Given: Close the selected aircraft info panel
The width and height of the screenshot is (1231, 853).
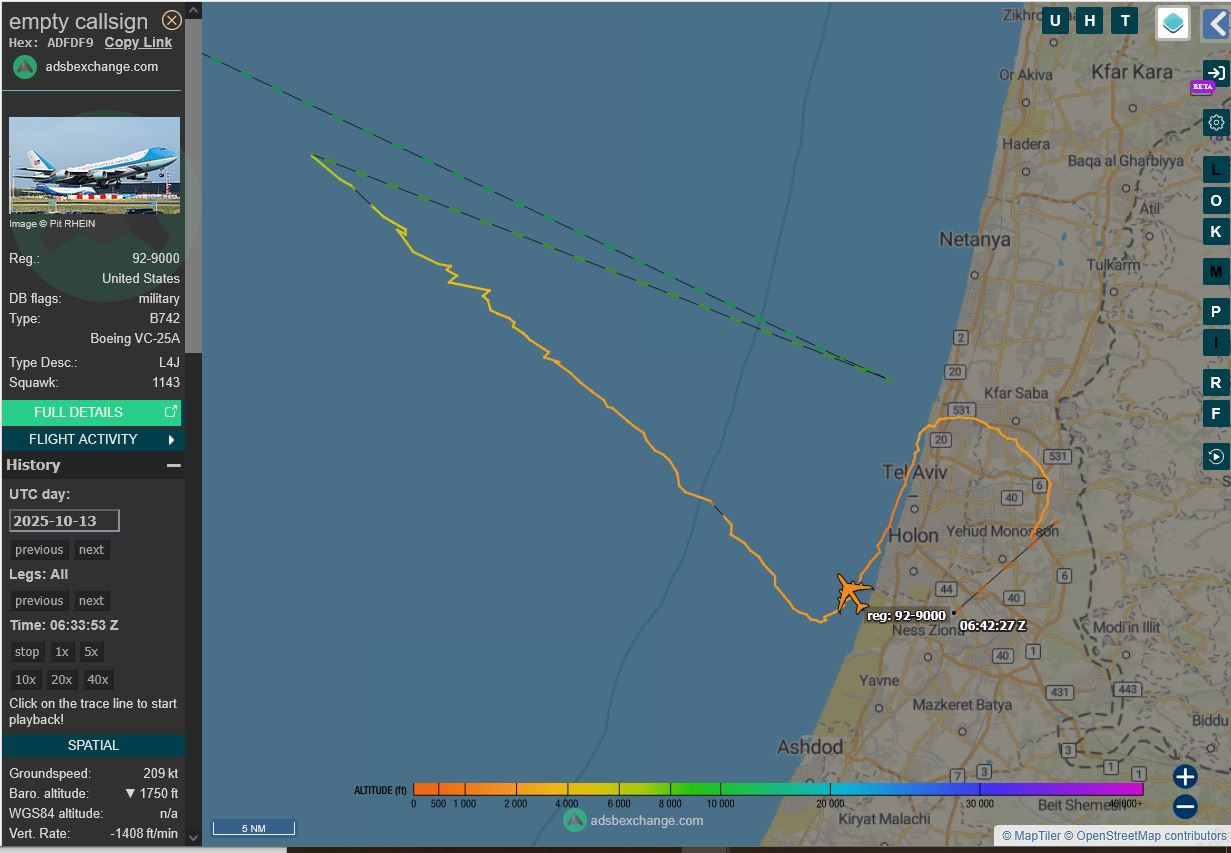Looking at the screenshot, I should click(x=172, y=20).
